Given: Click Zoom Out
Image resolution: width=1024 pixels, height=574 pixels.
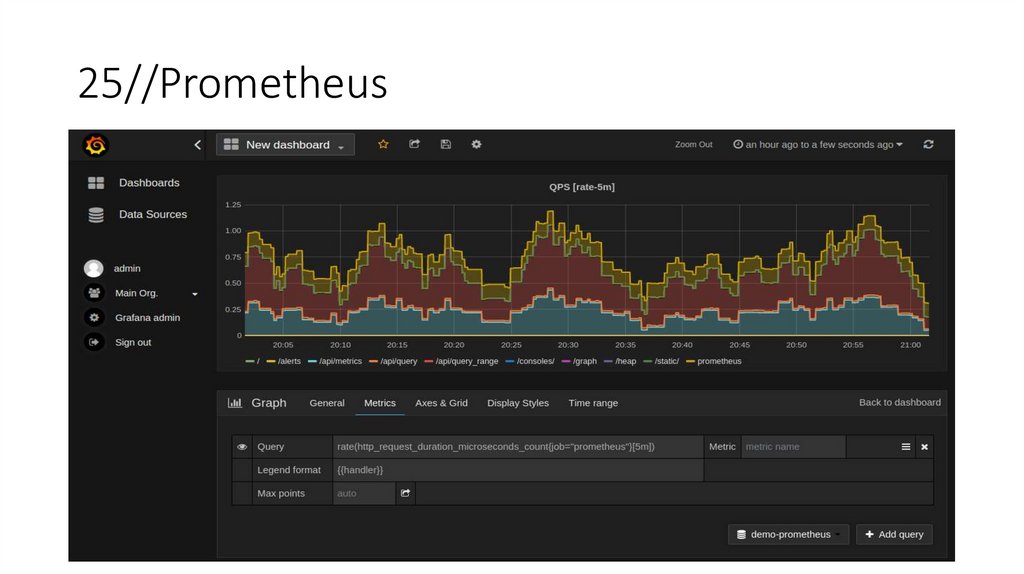Looking at the screenshot, I should (694, 144).
